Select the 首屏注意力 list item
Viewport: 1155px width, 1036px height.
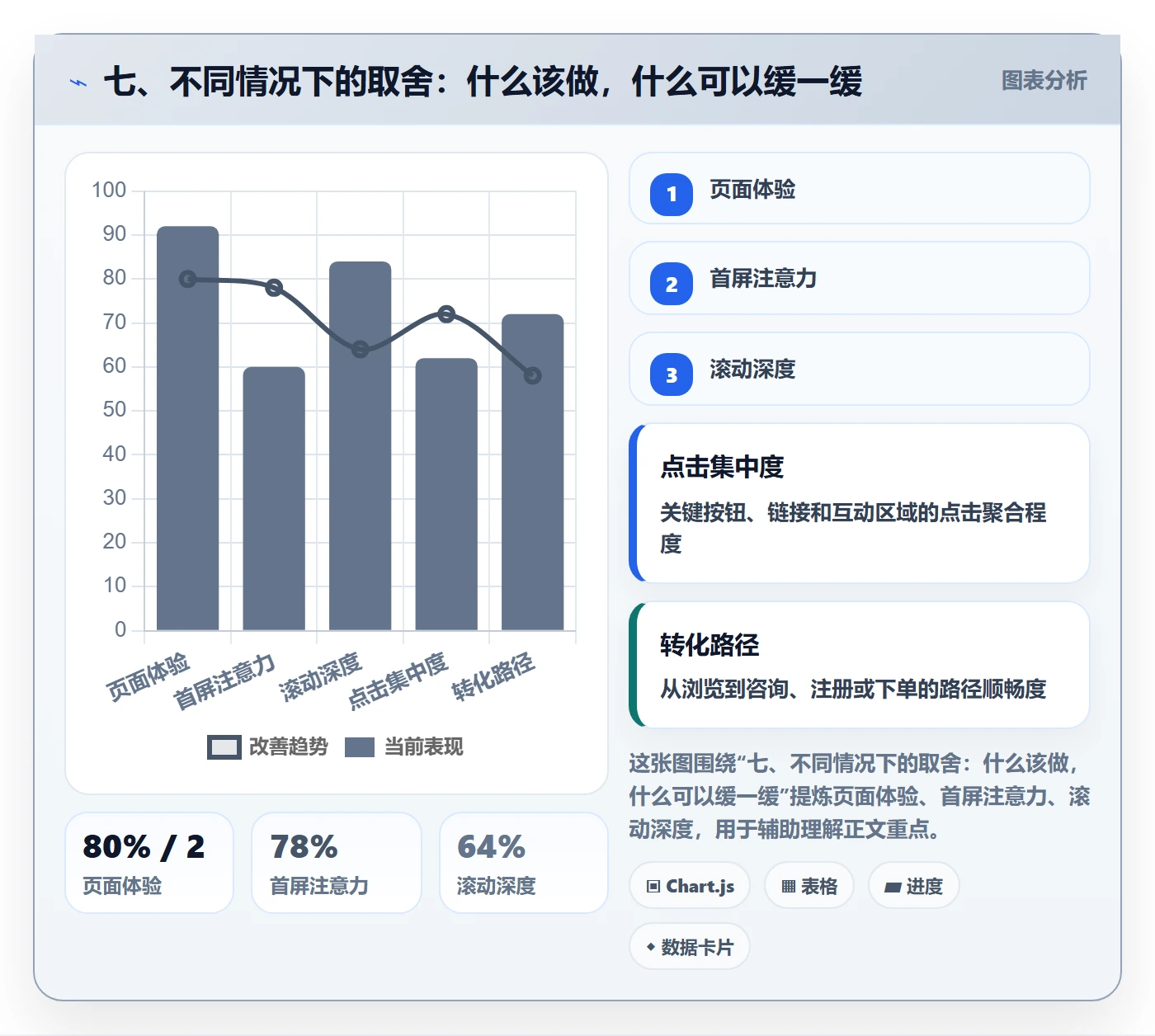point(860,278)
